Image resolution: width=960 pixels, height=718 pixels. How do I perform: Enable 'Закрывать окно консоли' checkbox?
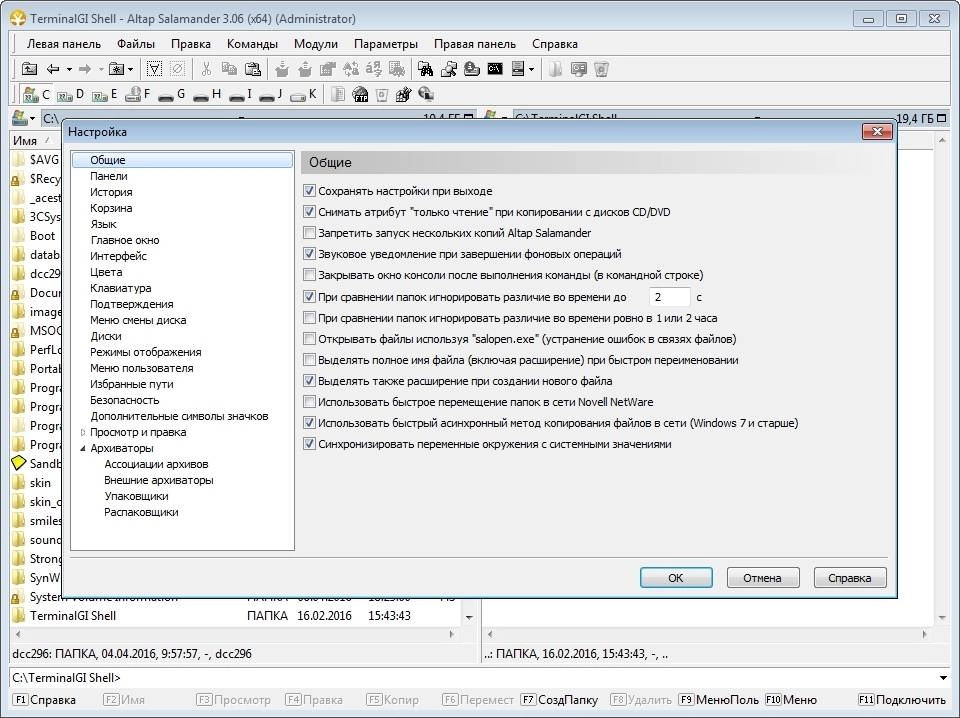309,275
